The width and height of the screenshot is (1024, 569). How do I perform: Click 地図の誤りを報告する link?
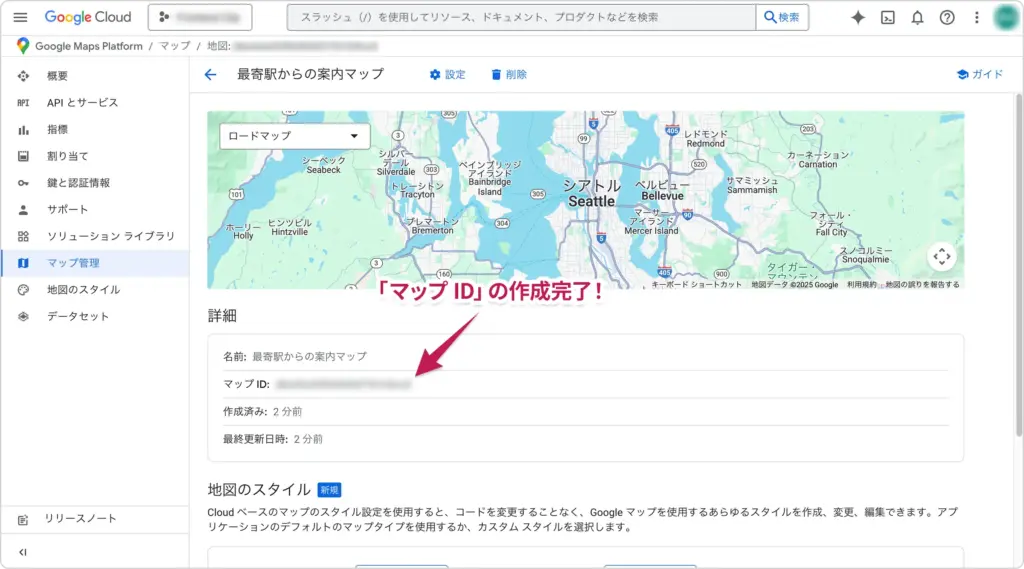tap(923, 284)
